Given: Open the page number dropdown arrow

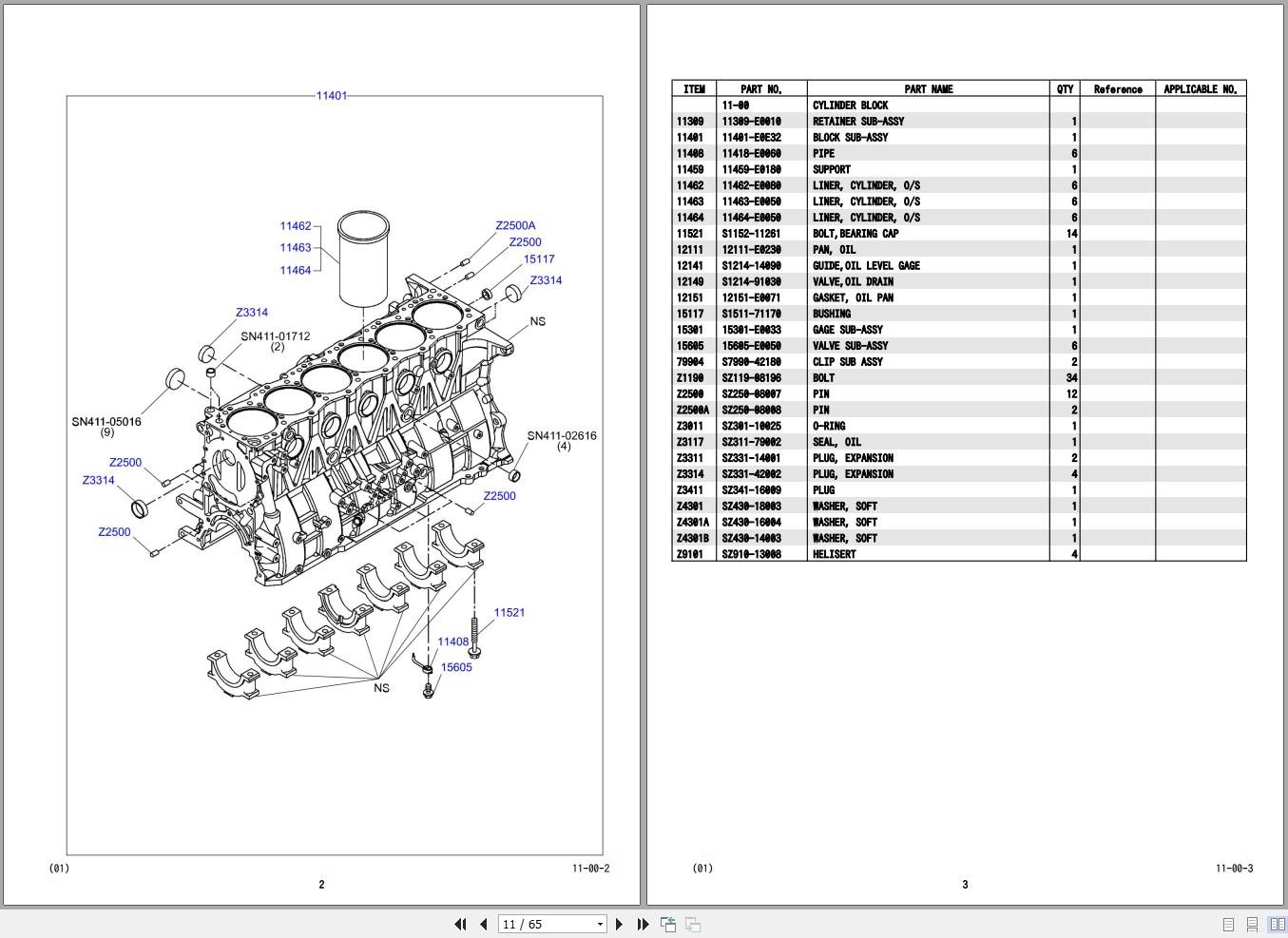Looking at the screenshot, I should coord(600,924).
